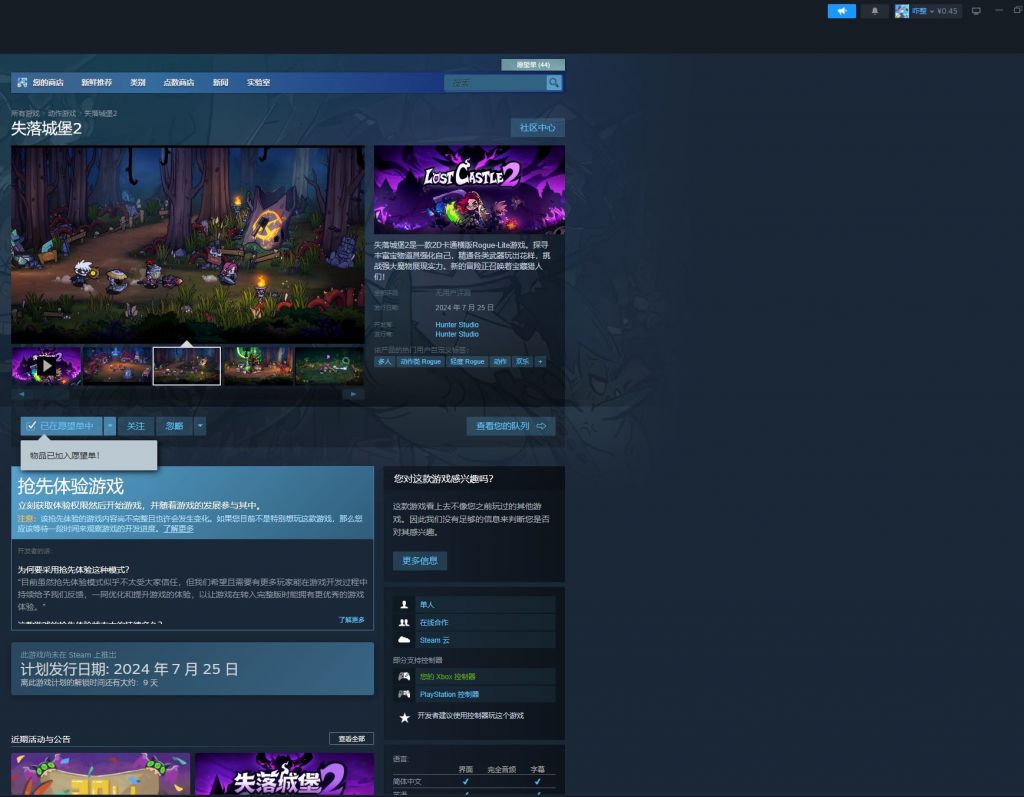
Task: Toggle following the game via 关注
Action: coord(136,425)
